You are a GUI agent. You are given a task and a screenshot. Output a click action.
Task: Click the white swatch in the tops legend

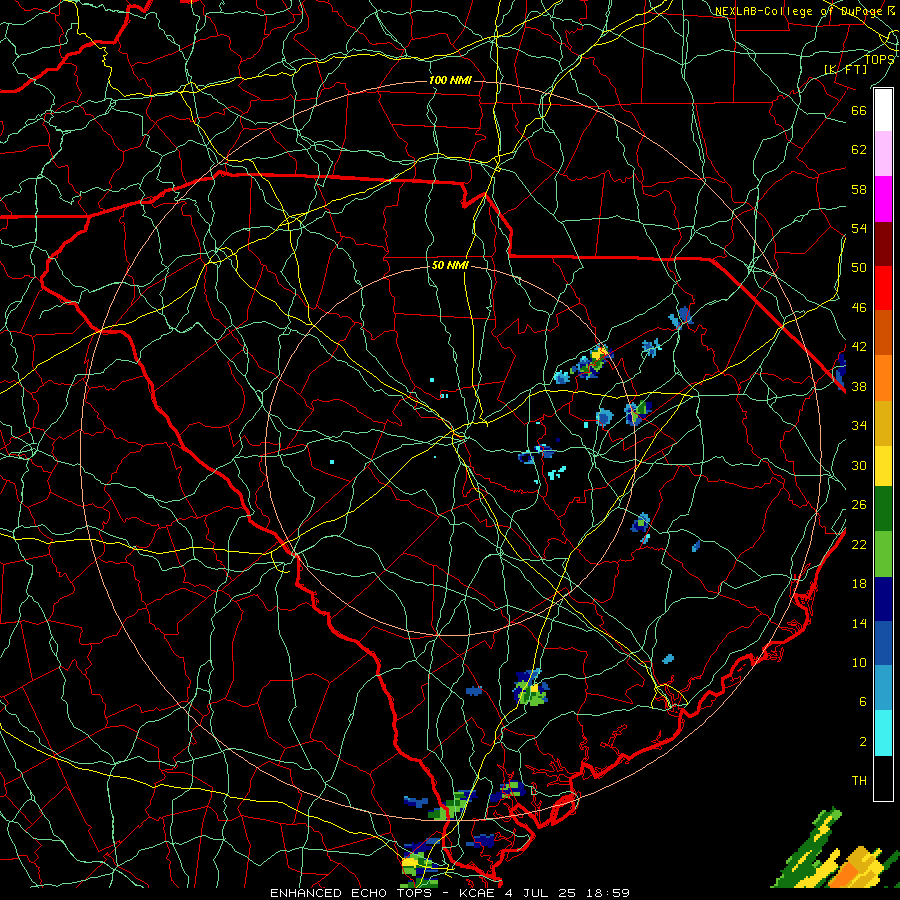click(883, 110)
